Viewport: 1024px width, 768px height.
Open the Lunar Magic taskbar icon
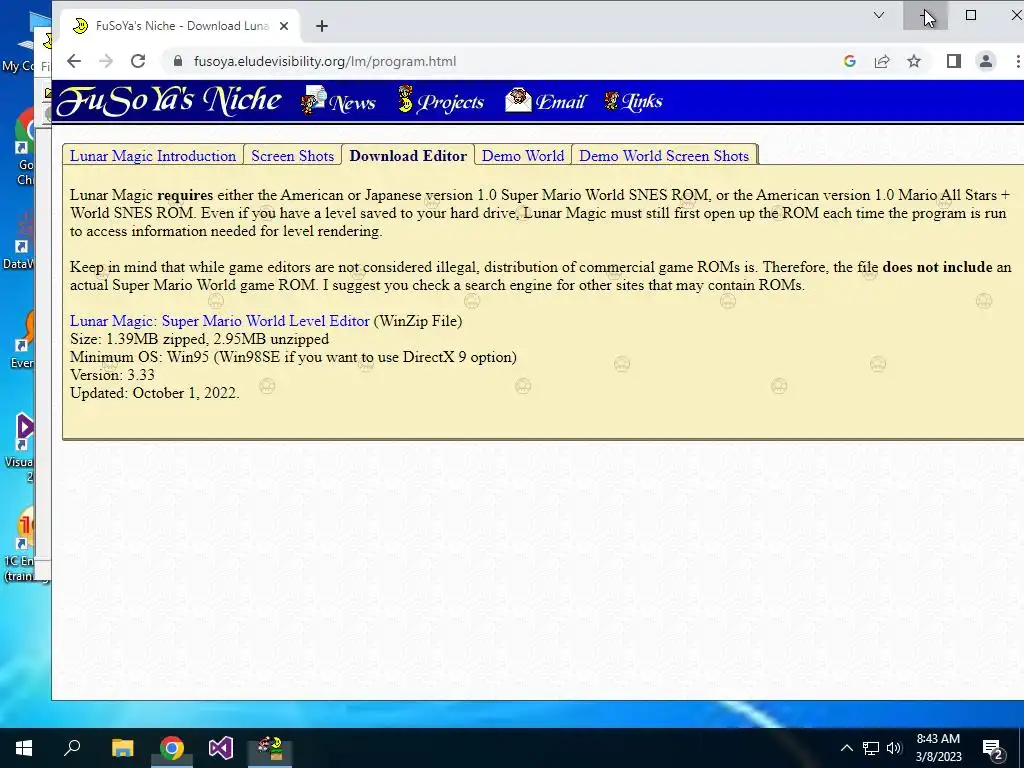click(x=270, y=748)
